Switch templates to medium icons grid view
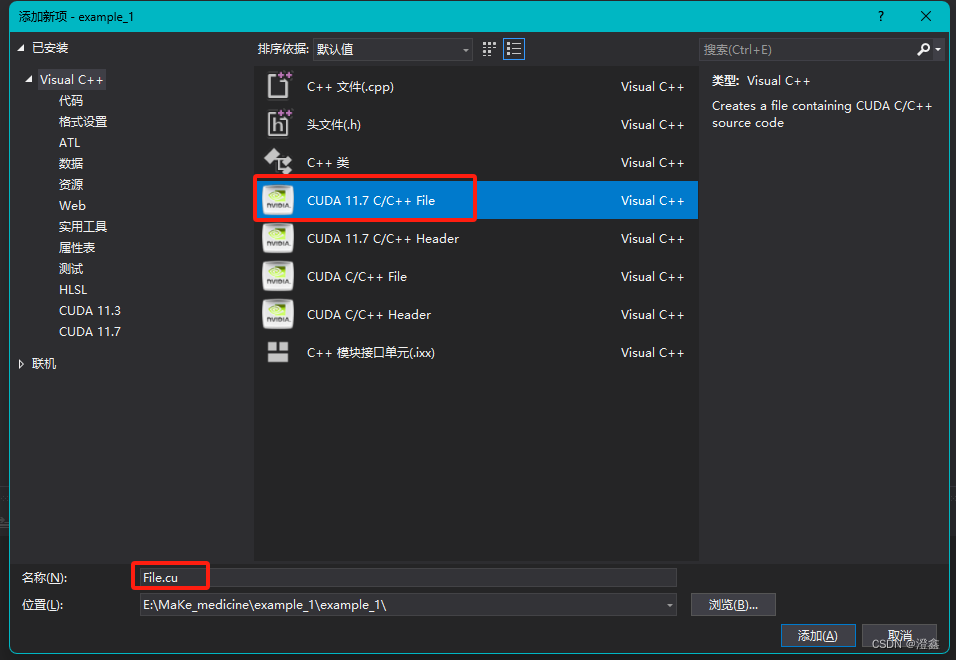The width and height of the screenshot is (956, 660). (x=488, y=48)
